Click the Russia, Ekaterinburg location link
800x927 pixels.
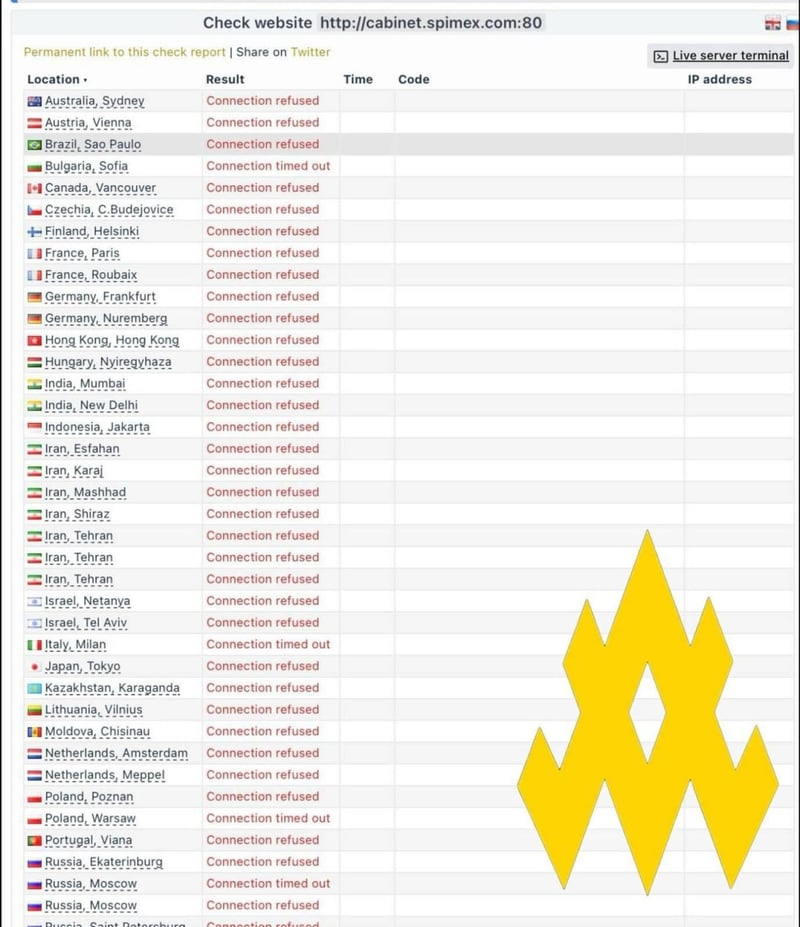(x=103, y=862)
